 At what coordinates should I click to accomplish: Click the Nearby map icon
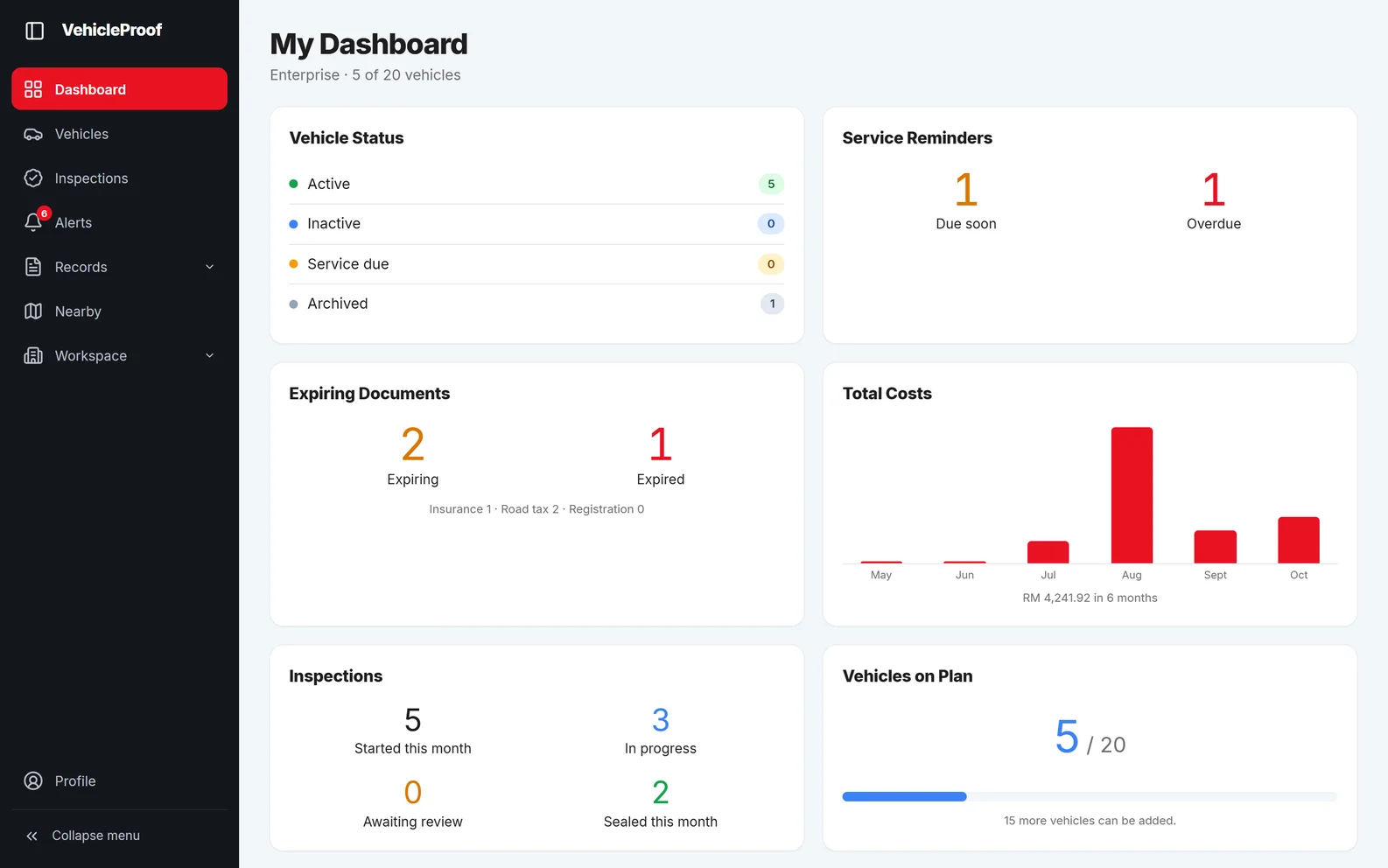coord(33,311)
